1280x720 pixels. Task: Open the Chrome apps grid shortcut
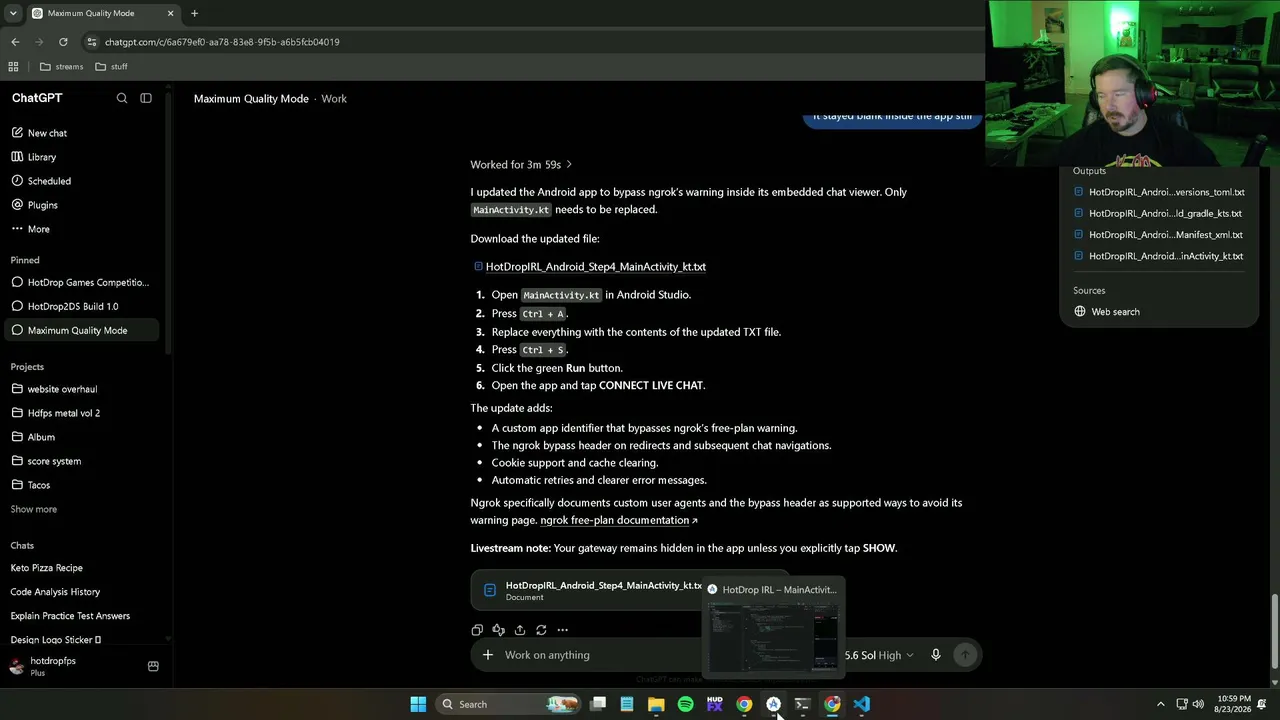[x=13, y=67]
